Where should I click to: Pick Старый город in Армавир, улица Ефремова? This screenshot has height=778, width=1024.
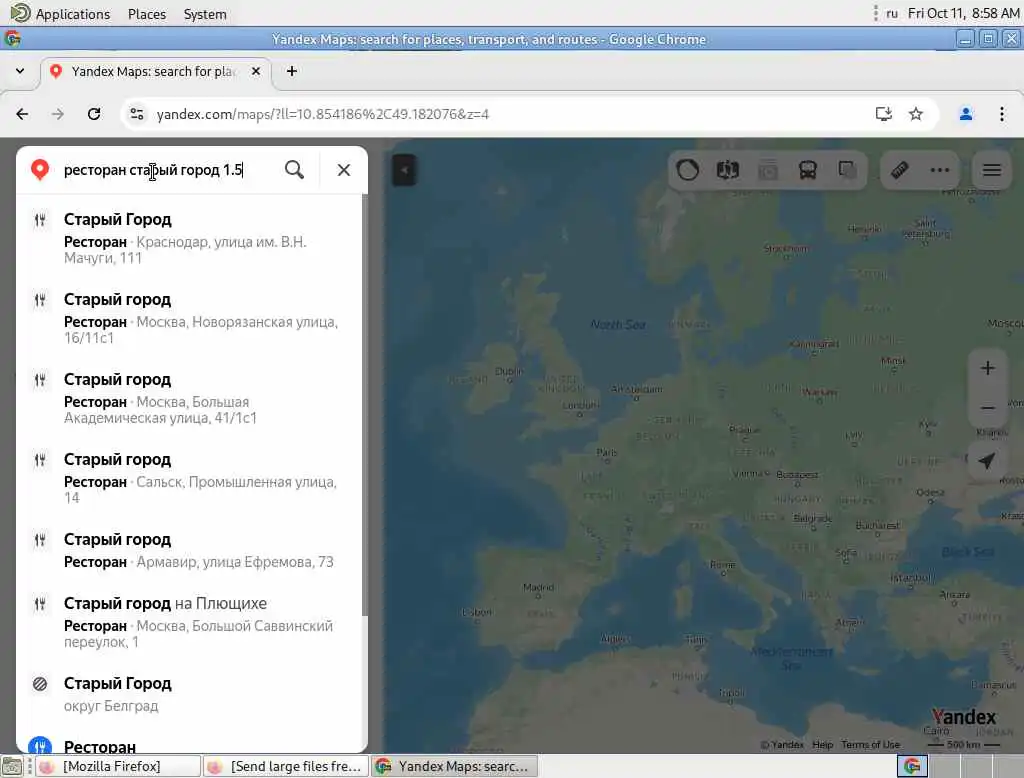[x=191, y=550]
